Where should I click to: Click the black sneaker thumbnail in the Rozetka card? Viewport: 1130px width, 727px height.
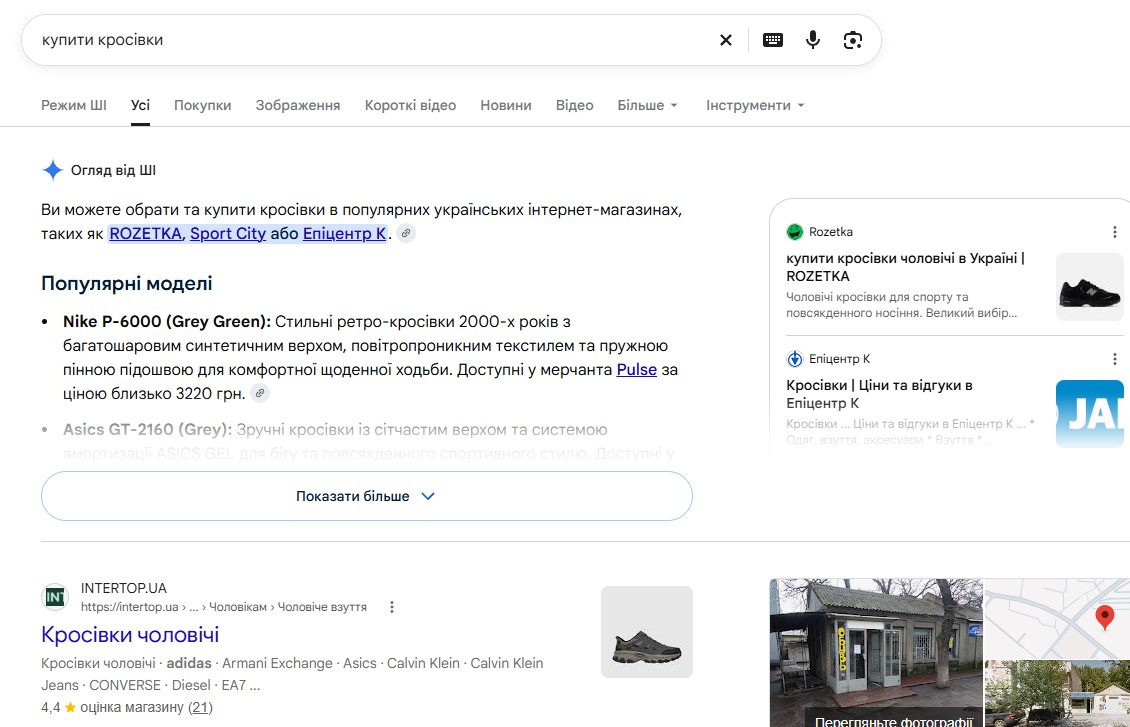[x=1090, y=287]
